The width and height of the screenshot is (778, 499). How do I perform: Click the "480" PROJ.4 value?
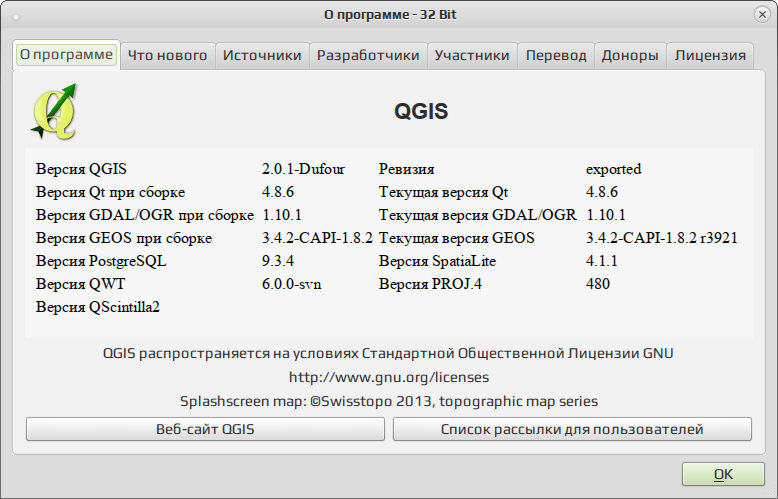pyautogui.click(x=598, y=284)
